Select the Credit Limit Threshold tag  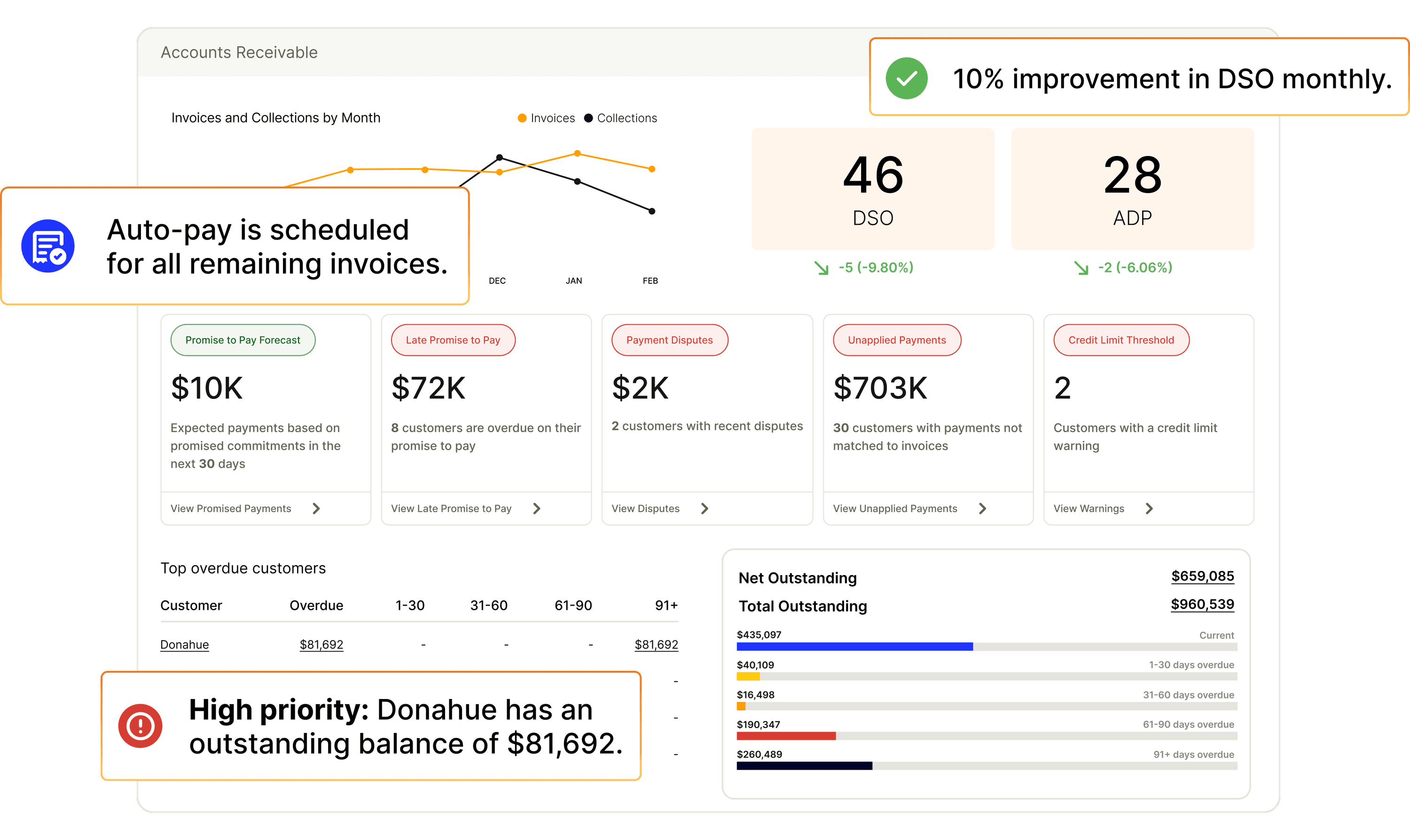click(x=1121, y=340)
